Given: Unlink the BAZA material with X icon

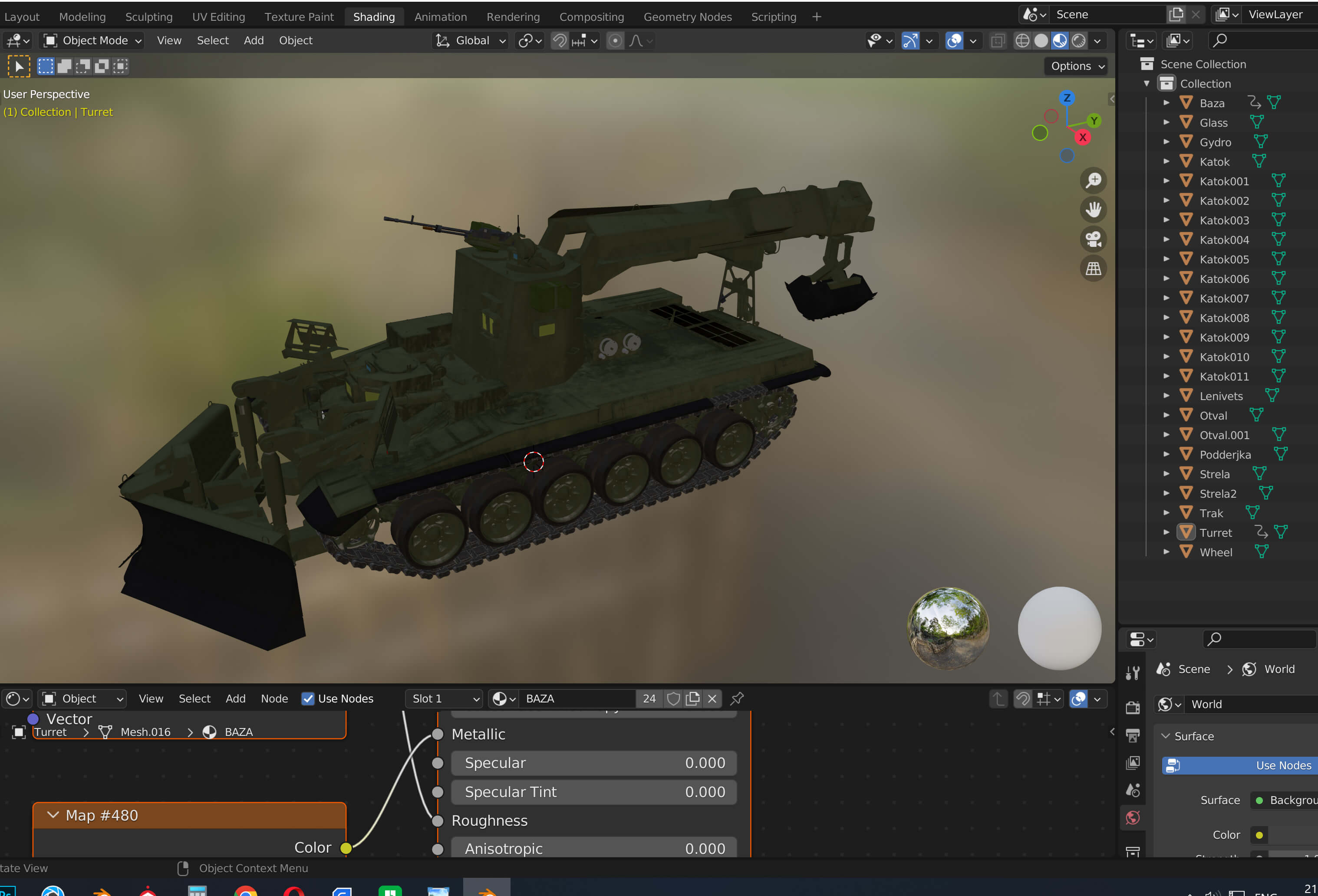Looking at the screenshot, I should point(712,699).
